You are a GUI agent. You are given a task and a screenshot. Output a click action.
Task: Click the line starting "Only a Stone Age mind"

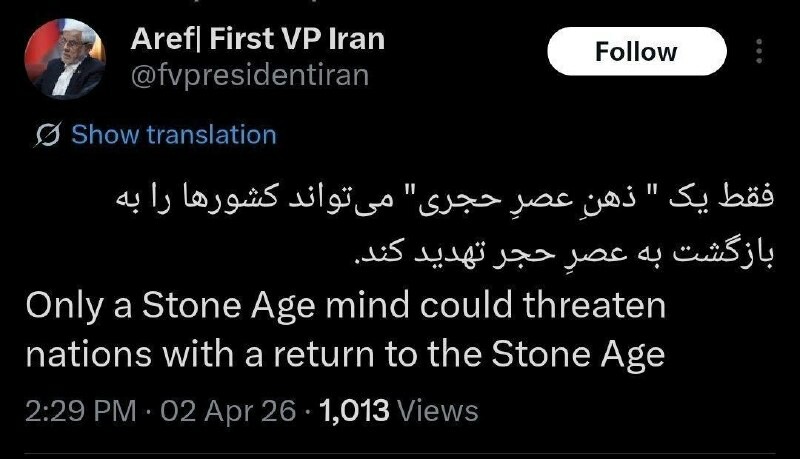pyautogui.click(x=345, y=307)
